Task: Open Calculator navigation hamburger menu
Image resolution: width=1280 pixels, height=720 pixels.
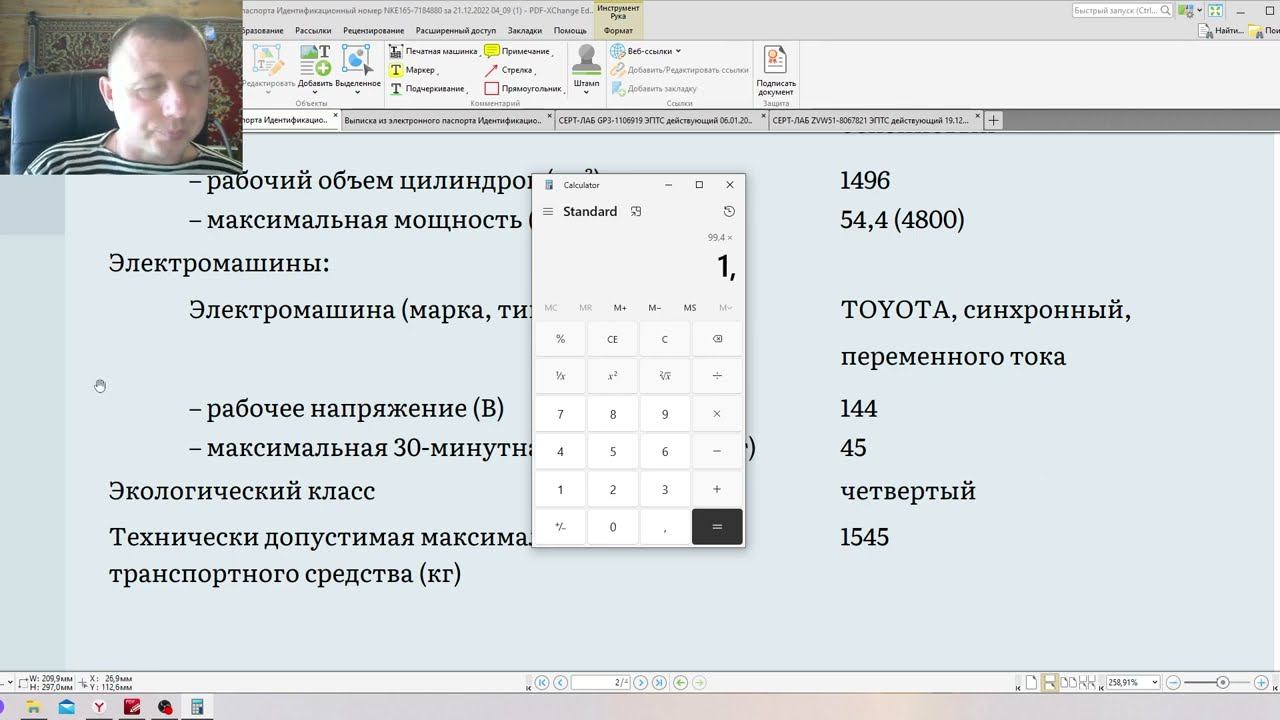Action: [x=548, y=212]
